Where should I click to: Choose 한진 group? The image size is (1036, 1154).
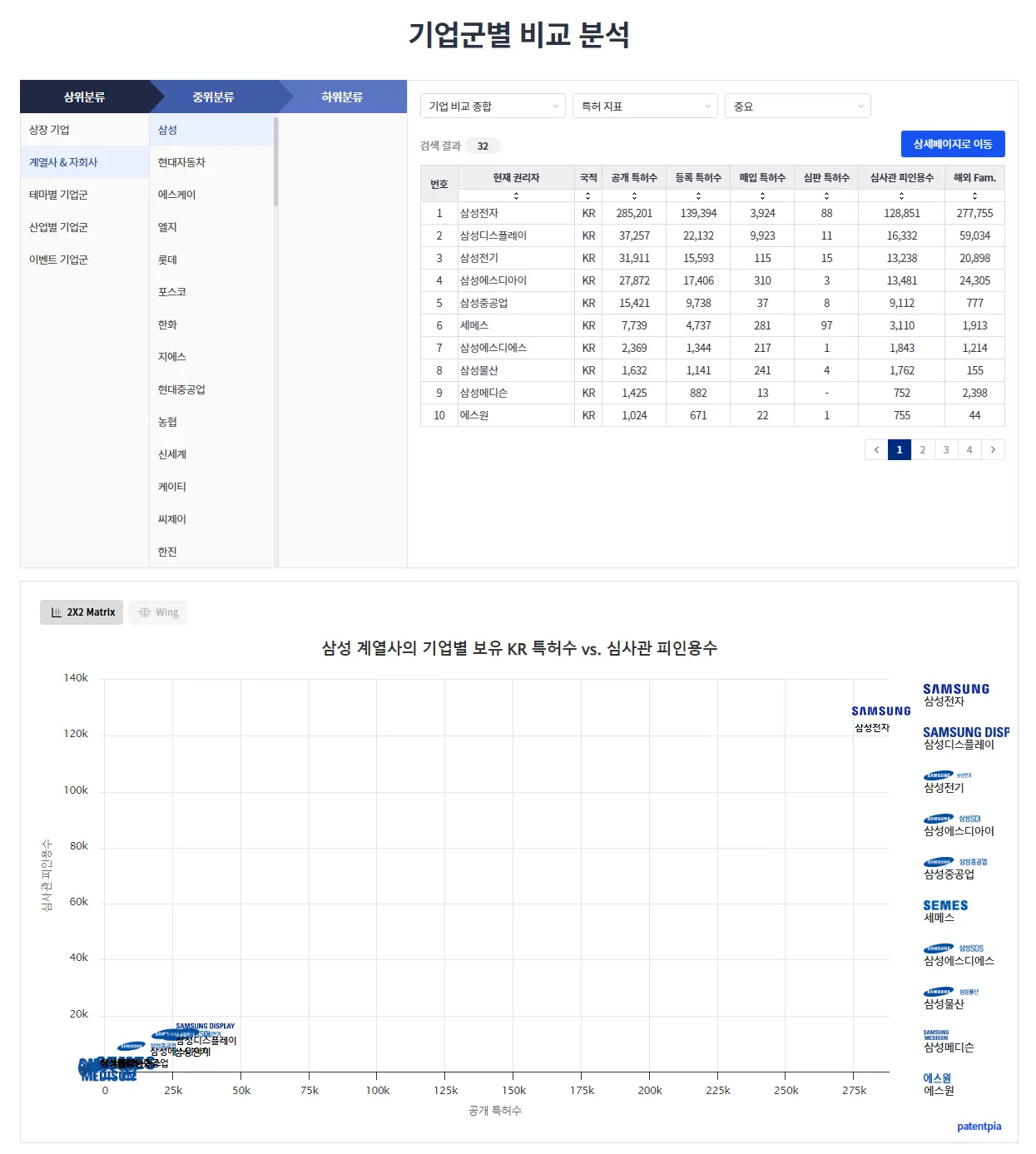[212, 552]
